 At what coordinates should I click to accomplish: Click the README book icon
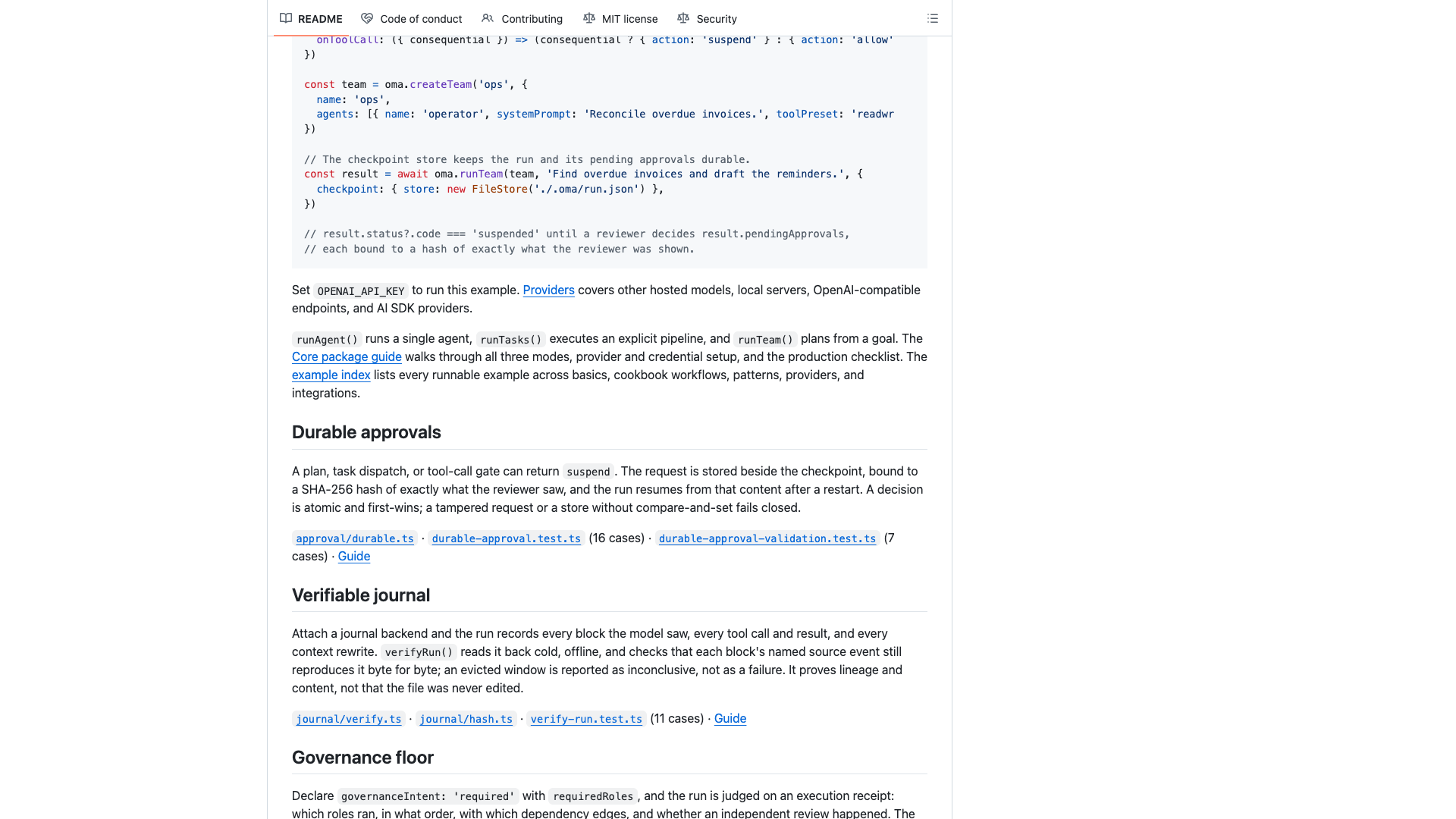pos(286,18)
